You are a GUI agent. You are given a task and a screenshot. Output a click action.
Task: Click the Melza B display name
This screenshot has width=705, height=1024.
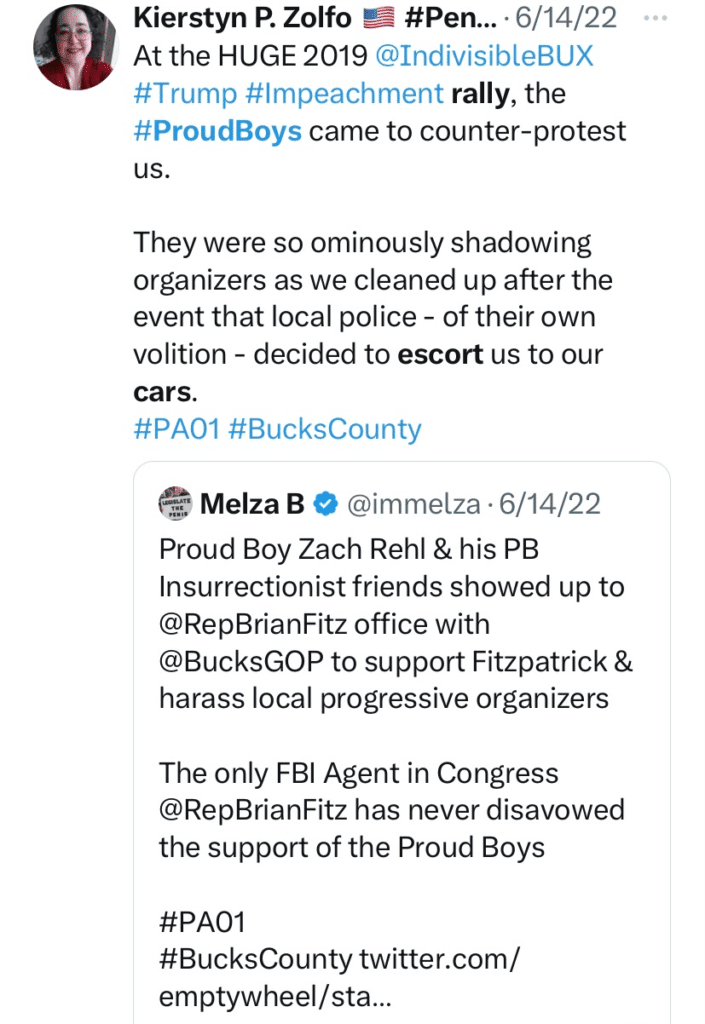coord(252,504)
